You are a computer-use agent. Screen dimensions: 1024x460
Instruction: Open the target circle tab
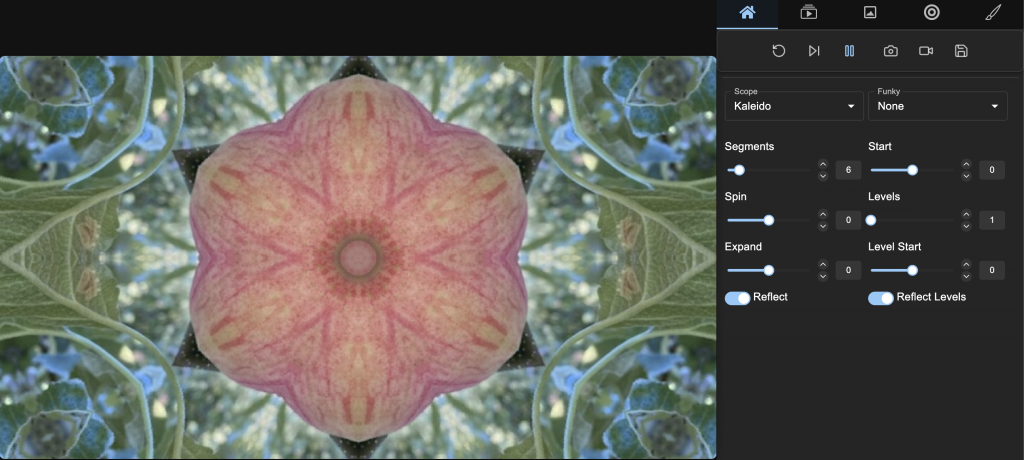click(x=931, y=13)
